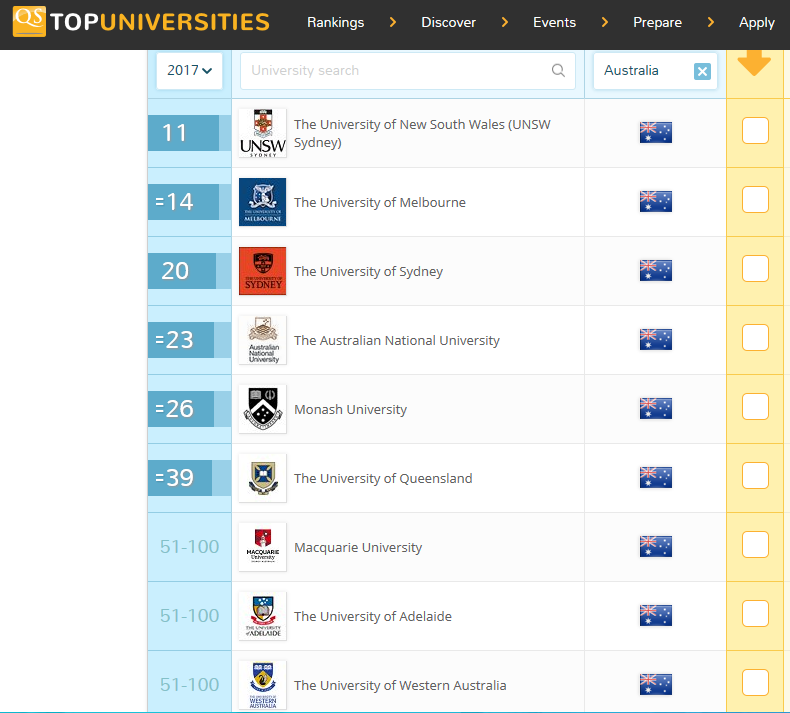Click rank 11 score bar
This screenshot has width=790, height=713.
189,133
